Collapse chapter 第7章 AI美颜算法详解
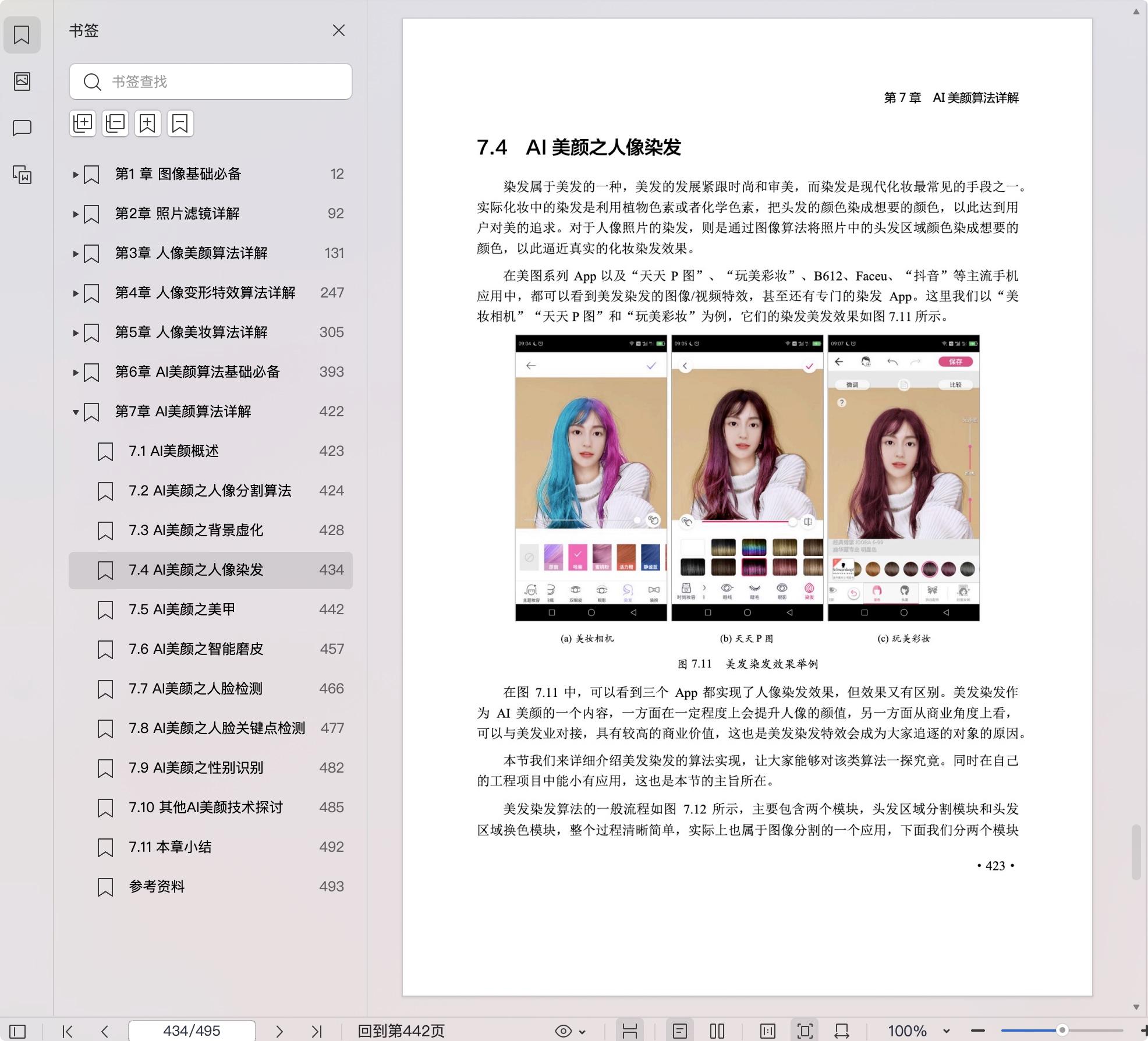The height and width of the screenshot is (1041, 1148). [76, 412]
